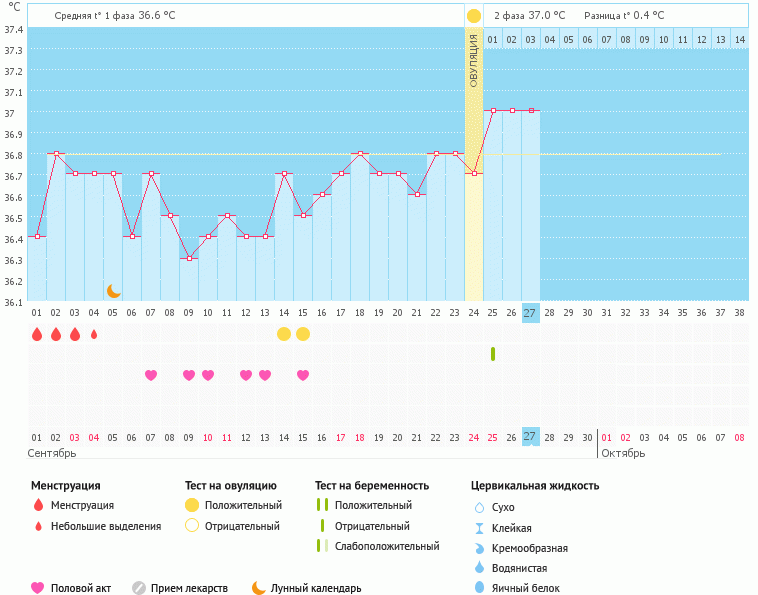Image resolution: width=758 pixels, height=595 pixels.
Task: Click the yellow sun icon above the ovulation column
Action: coord(474,16)
